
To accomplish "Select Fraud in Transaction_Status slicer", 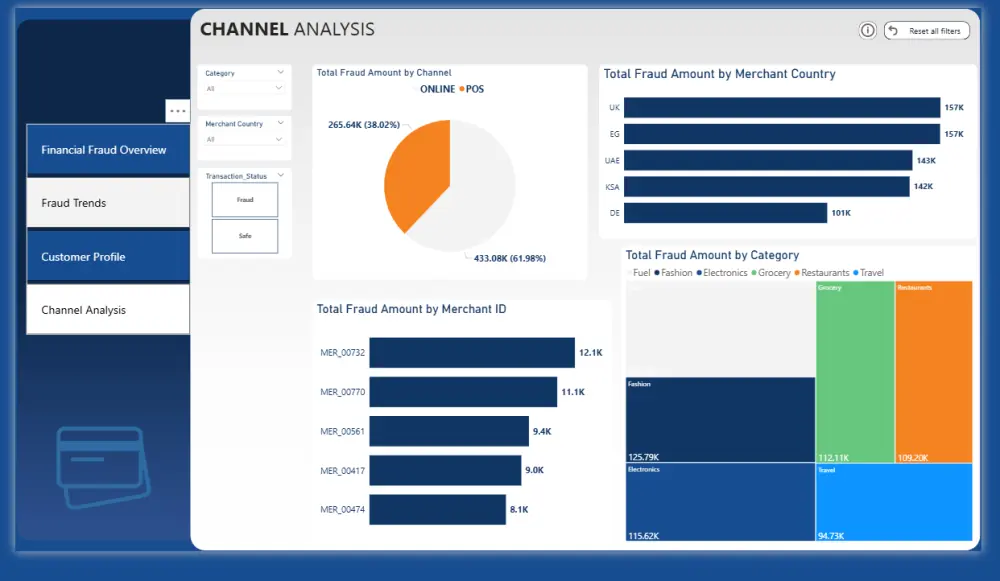I will (245, 200).
